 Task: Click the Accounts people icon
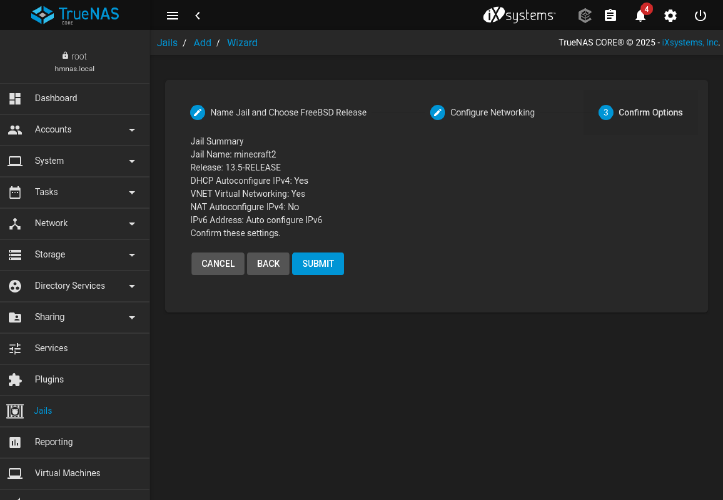coord(15,130)
